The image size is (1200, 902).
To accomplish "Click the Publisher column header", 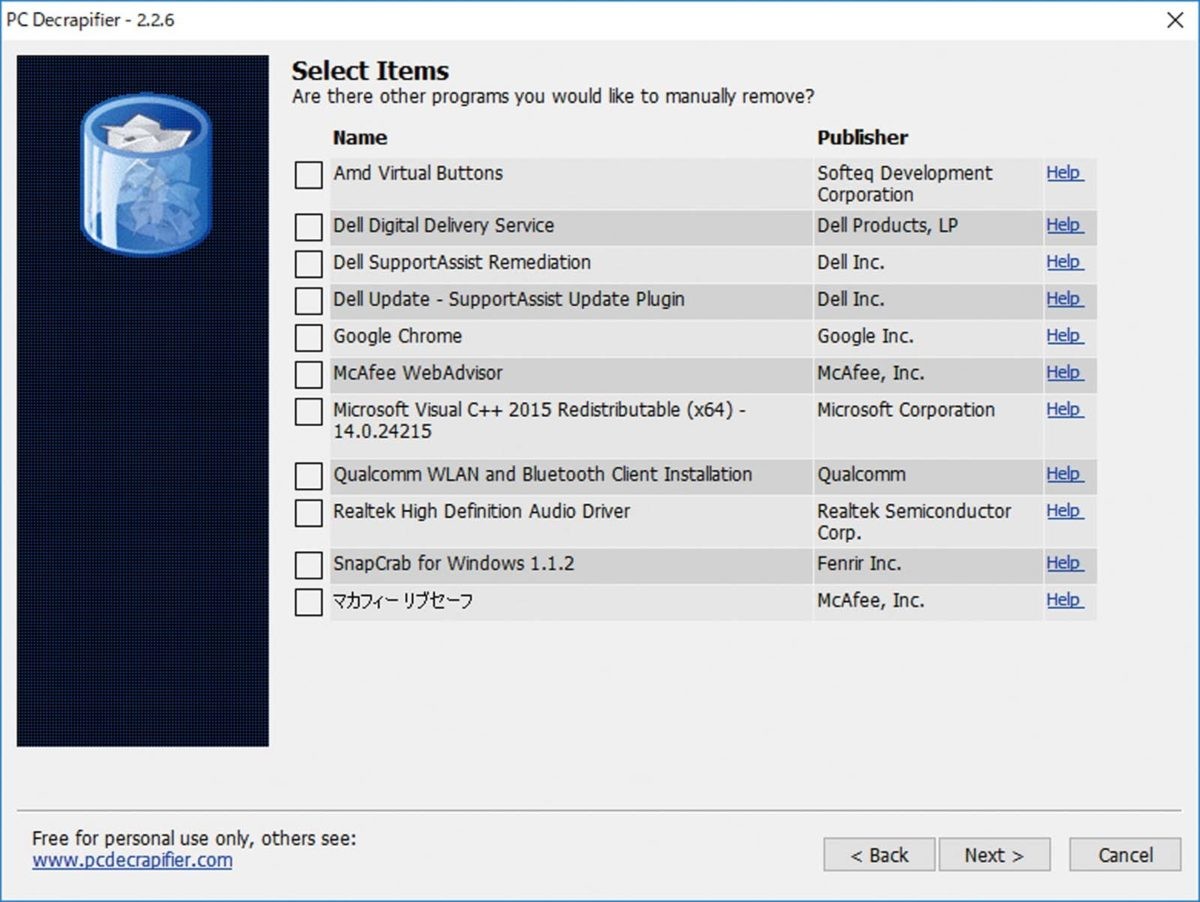I will 862,138.
